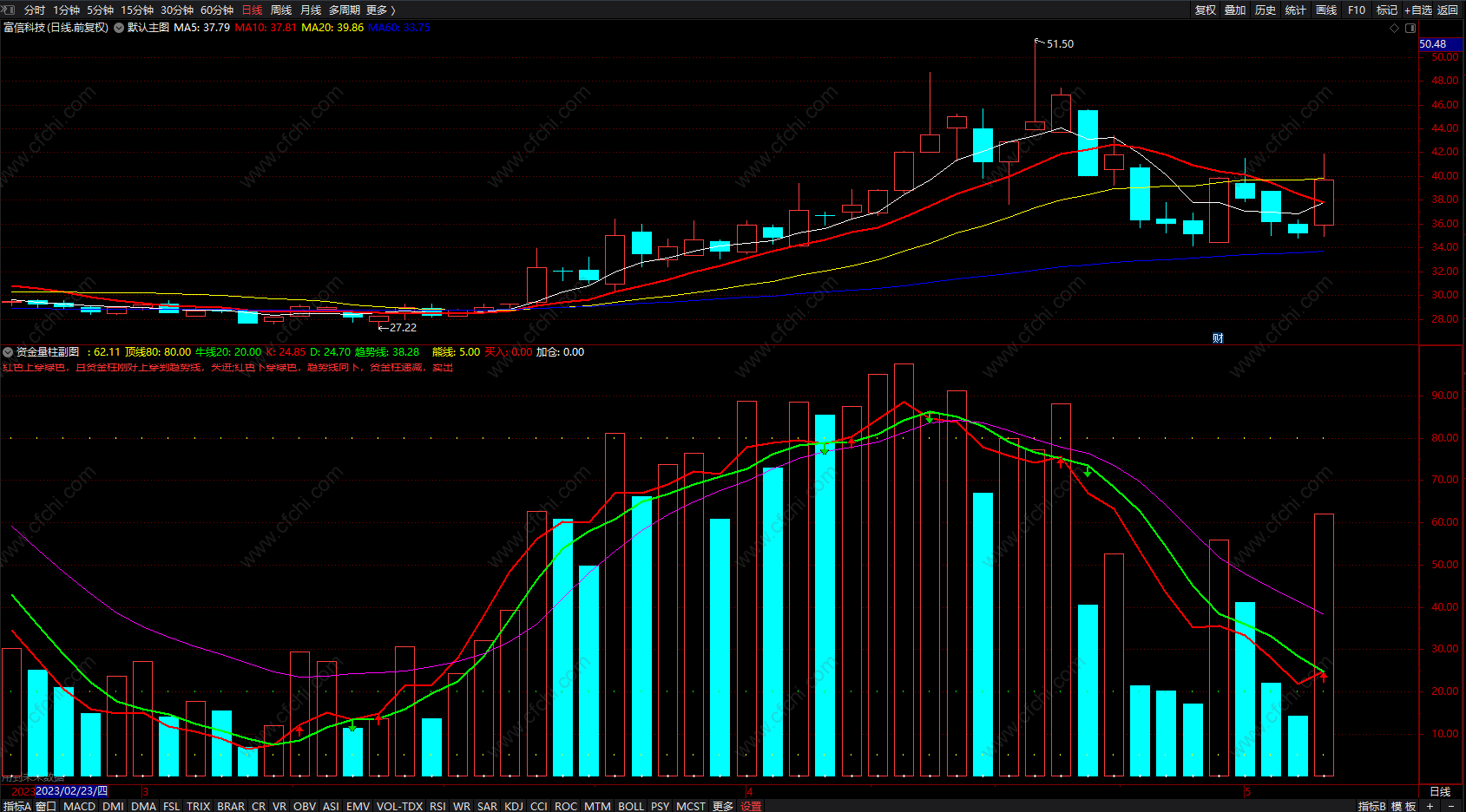Image resolution: width=1466 pixels, height=812 pixels.
Task: Click the 窗口 button in indicator bar
Action: click(46, 806)
